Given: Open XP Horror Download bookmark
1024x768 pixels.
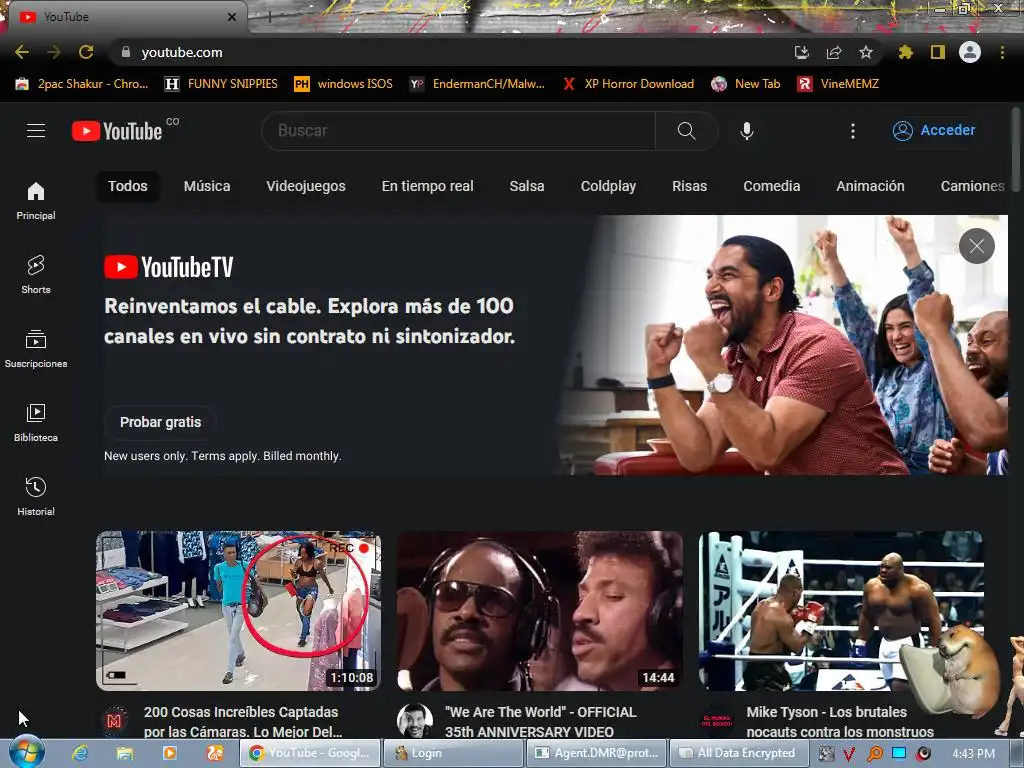Looking at the screenshot, I should click(x=628, y=84).
